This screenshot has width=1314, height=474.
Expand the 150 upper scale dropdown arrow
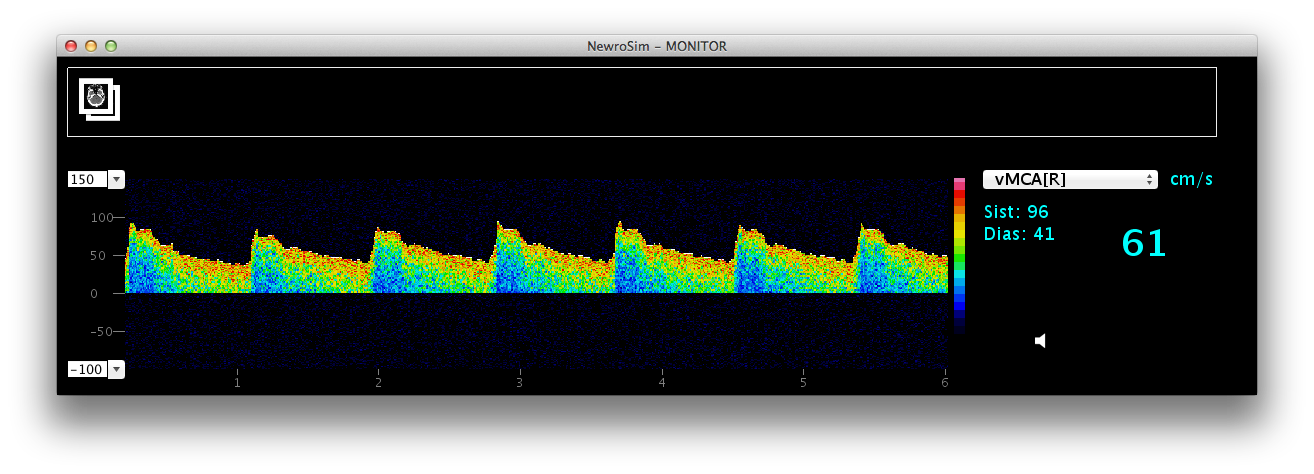[117, 179]
